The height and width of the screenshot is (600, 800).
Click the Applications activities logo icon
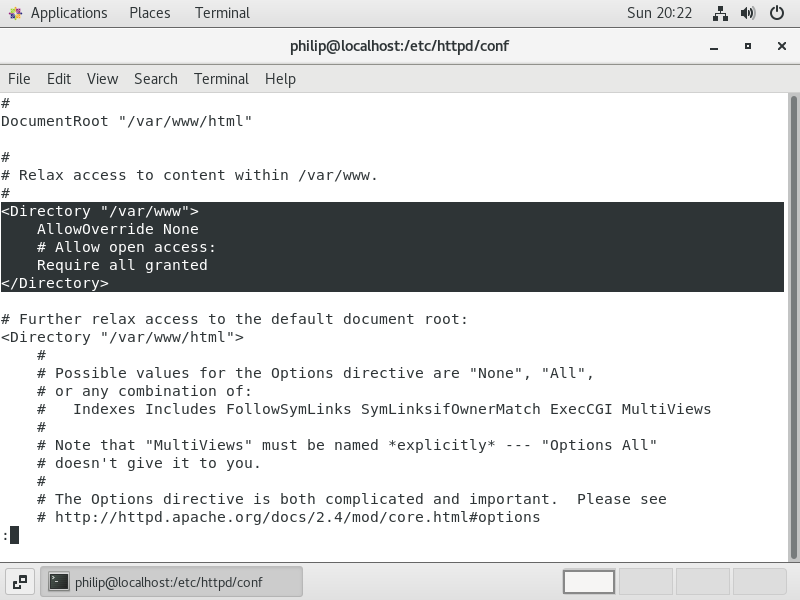15,13
